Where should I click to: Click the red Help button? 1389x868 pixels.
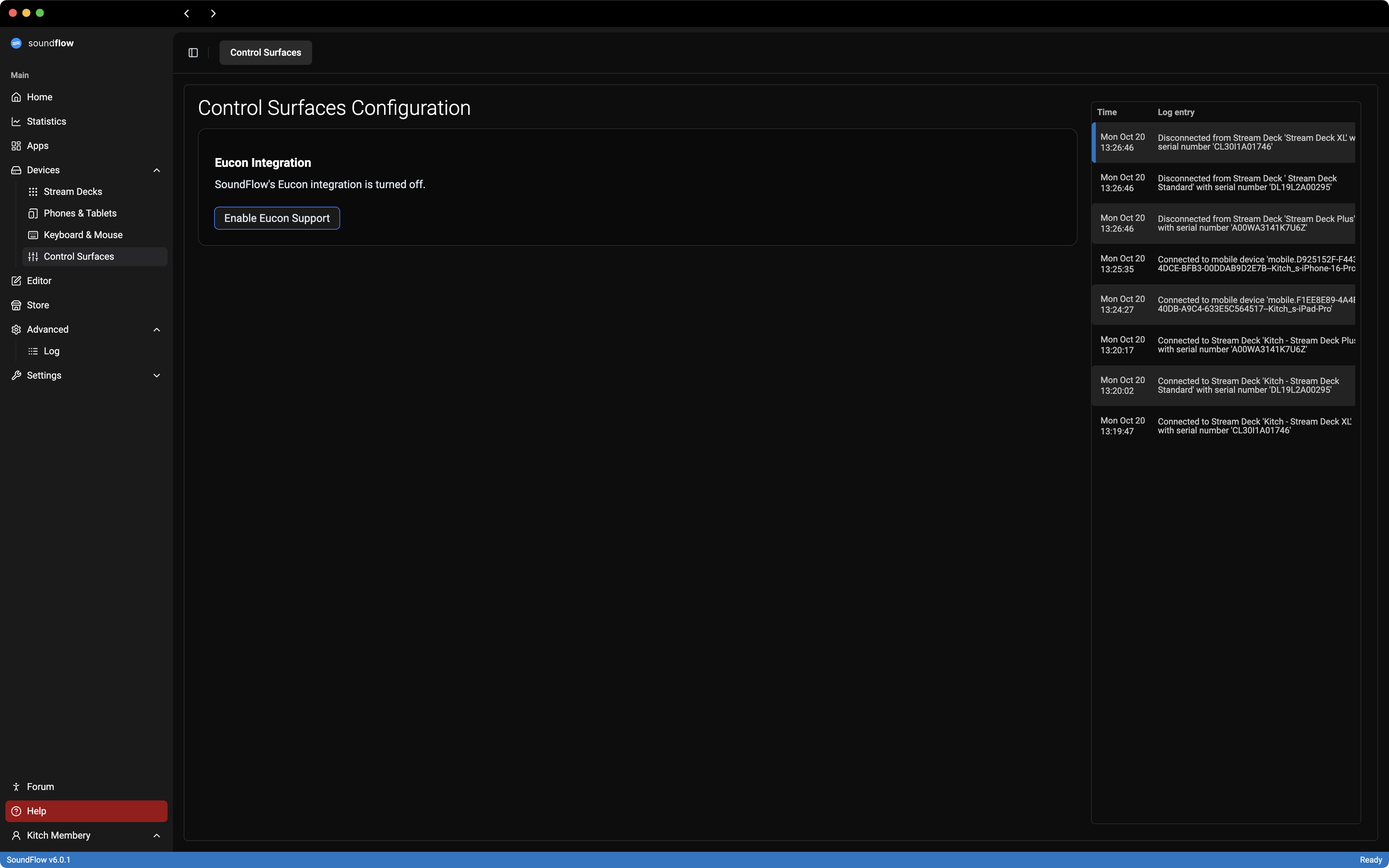tap(86, 811)
